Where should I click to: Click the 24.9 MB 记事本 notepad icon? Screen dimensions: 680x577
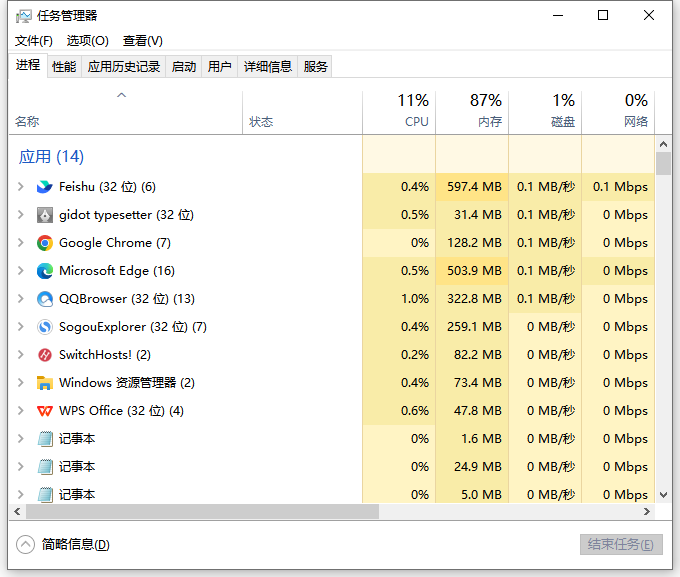(x=45, y=467)
